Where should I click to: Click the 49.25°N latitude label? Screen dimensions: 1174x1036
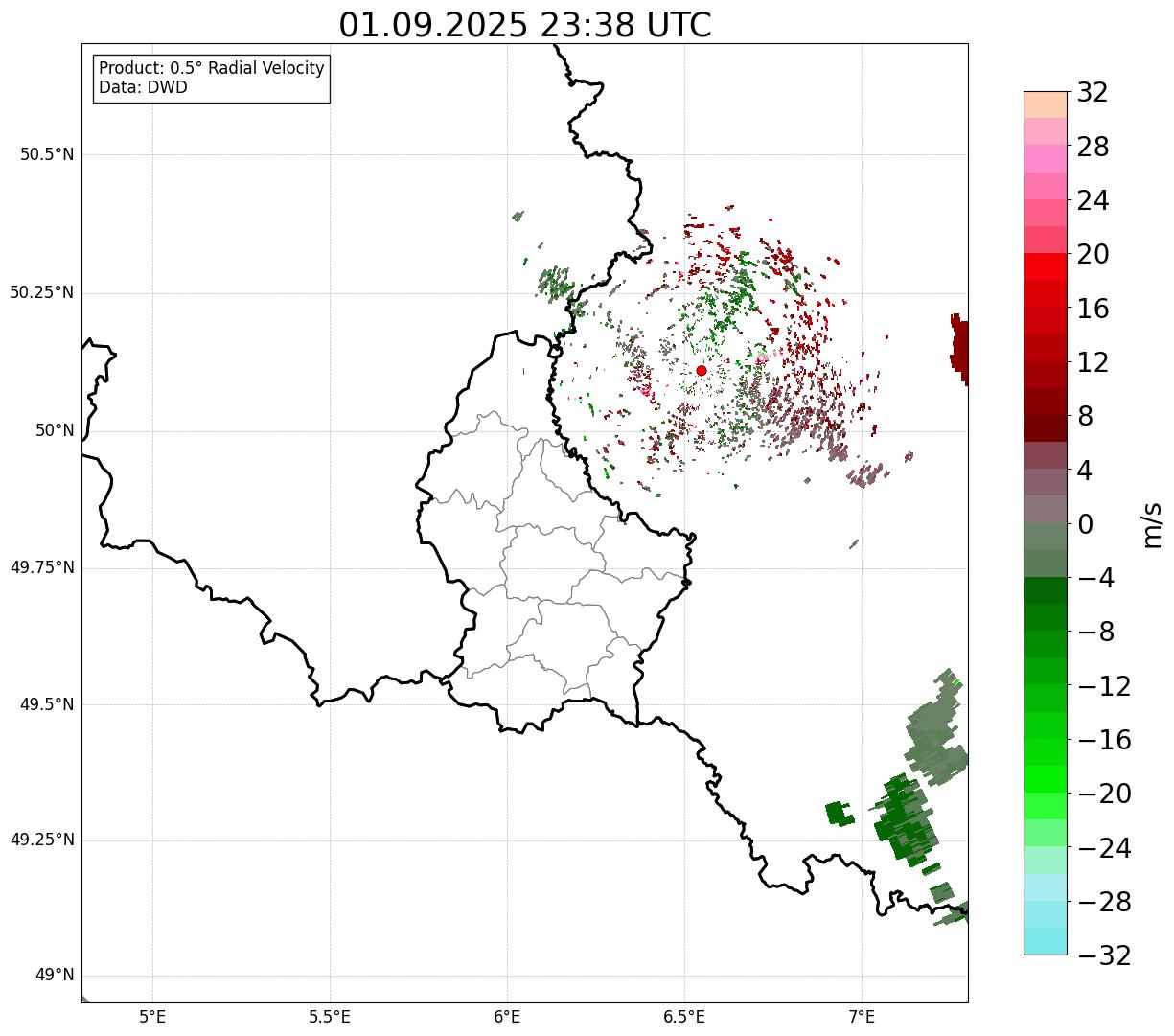click(x=42, y=840)
